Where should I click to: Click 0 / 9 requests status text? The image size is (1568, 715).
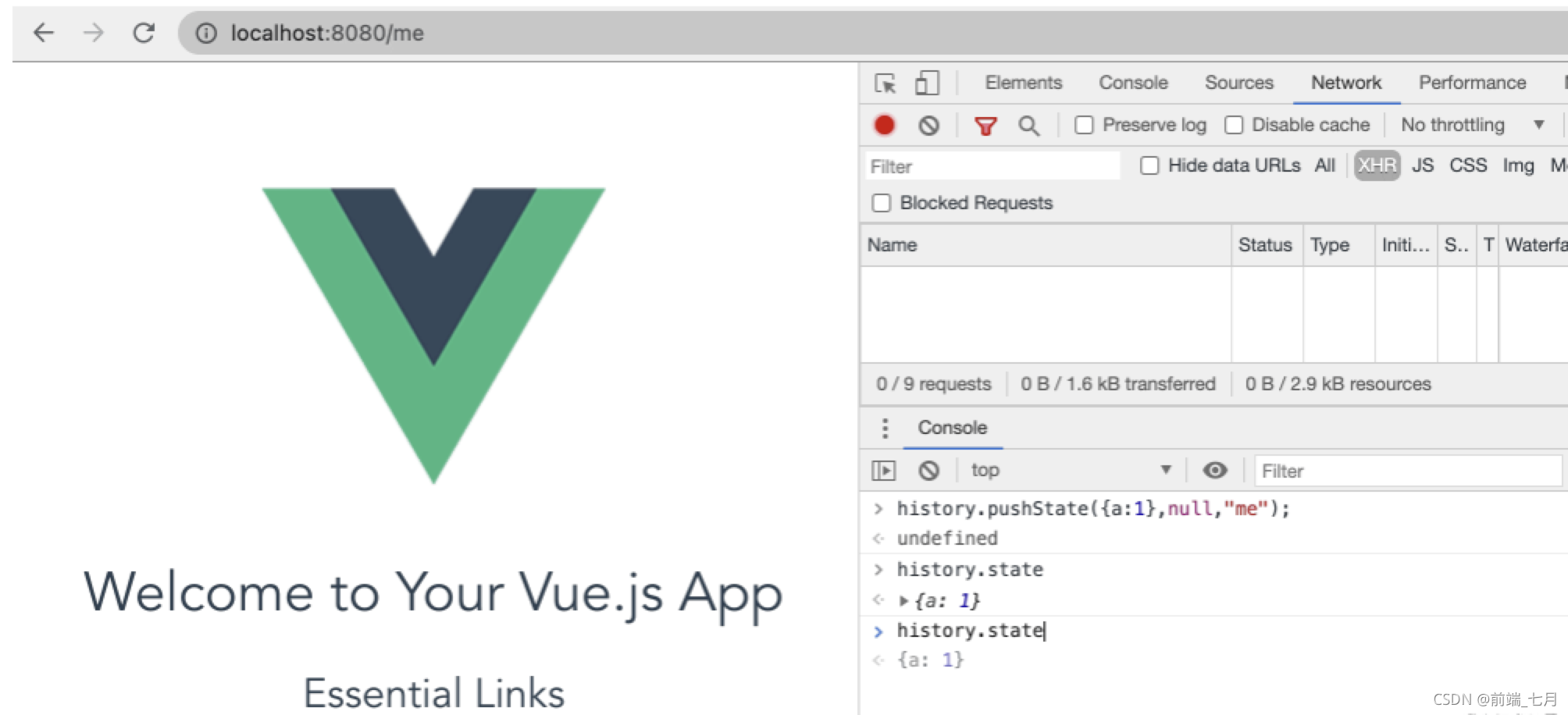[933, 384]
